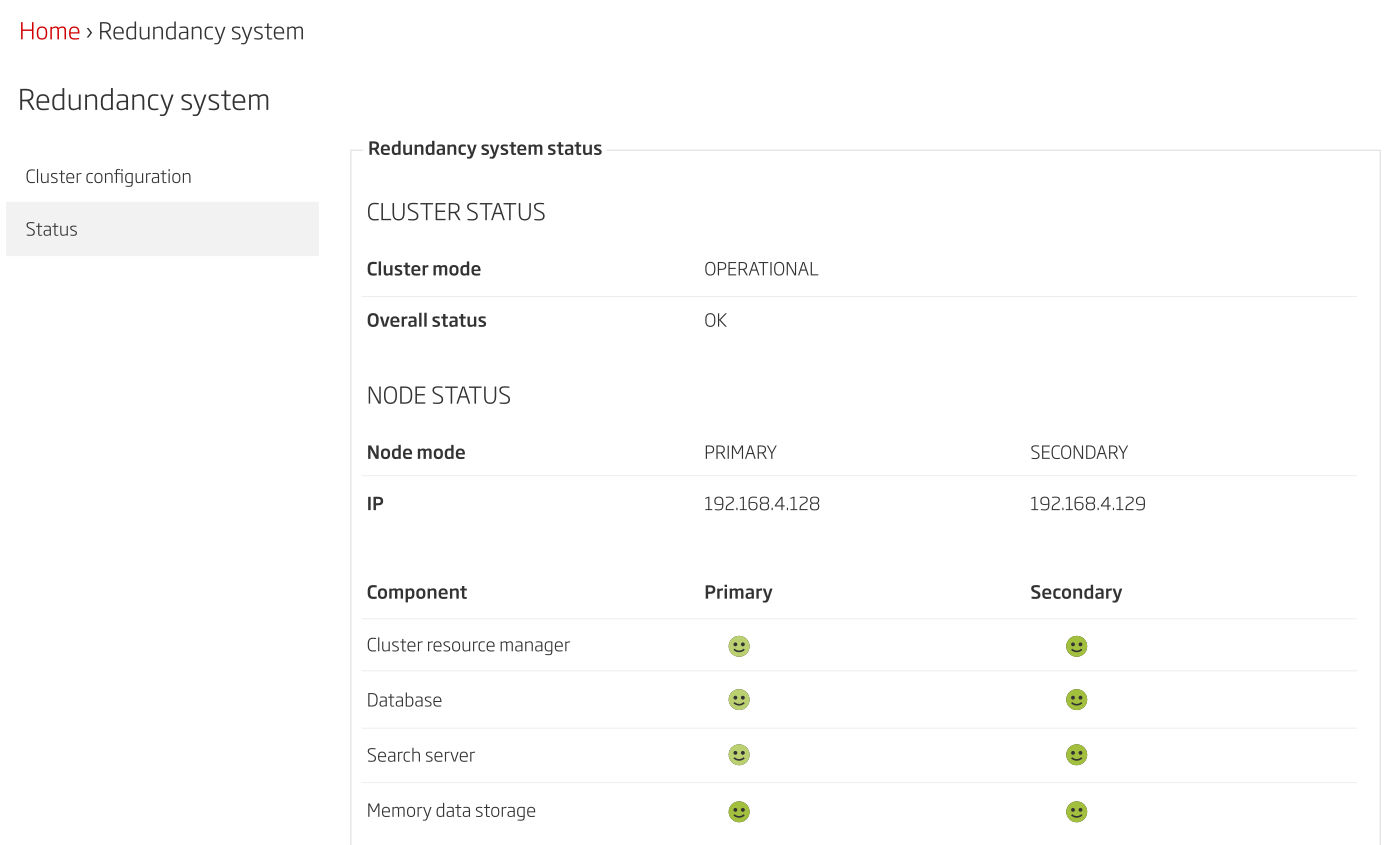
Task: Select the Status sidebar item
Action: [x=162, y=229]
